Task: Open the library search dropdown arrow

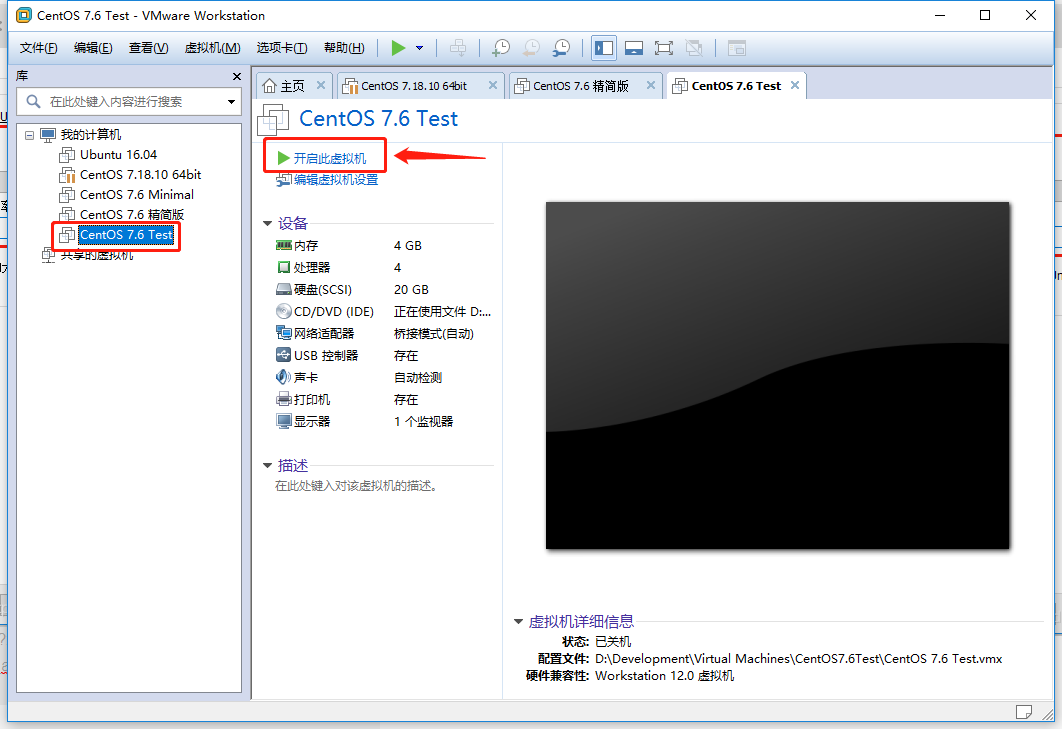Action: [232, 102]
